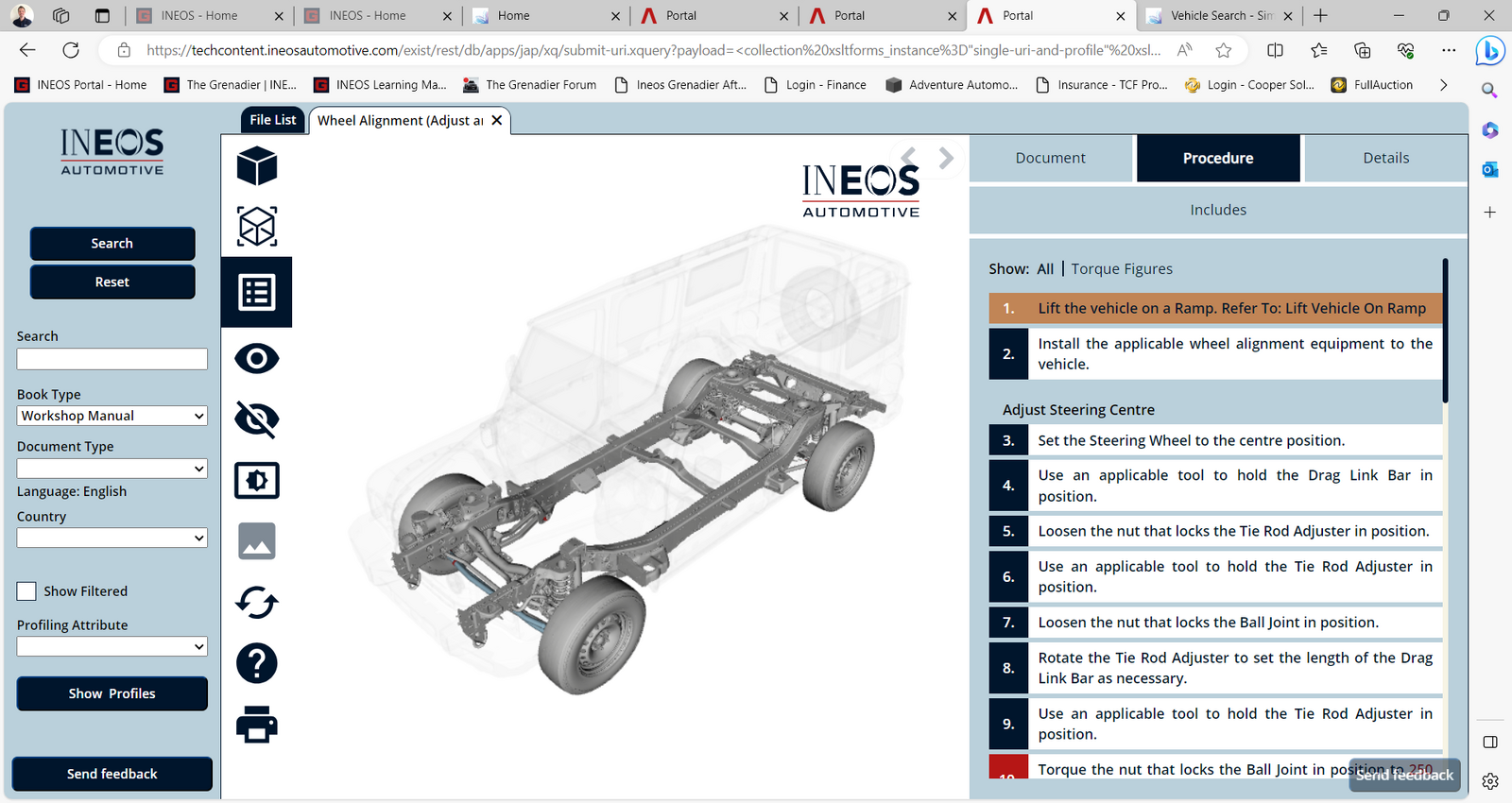The width and height of the screenshot is (1512, 803).
Task: Select step 5 Loosen Tie Rod Adjuster nut
Action: (x=1215, y=531)
